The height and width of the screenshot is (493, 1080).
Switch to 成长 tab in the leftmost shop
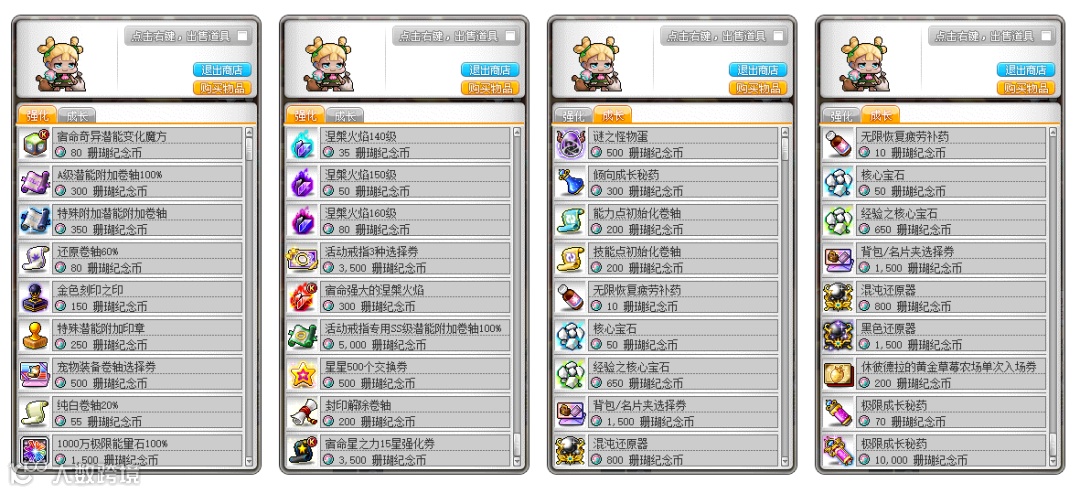pos(76,116)
